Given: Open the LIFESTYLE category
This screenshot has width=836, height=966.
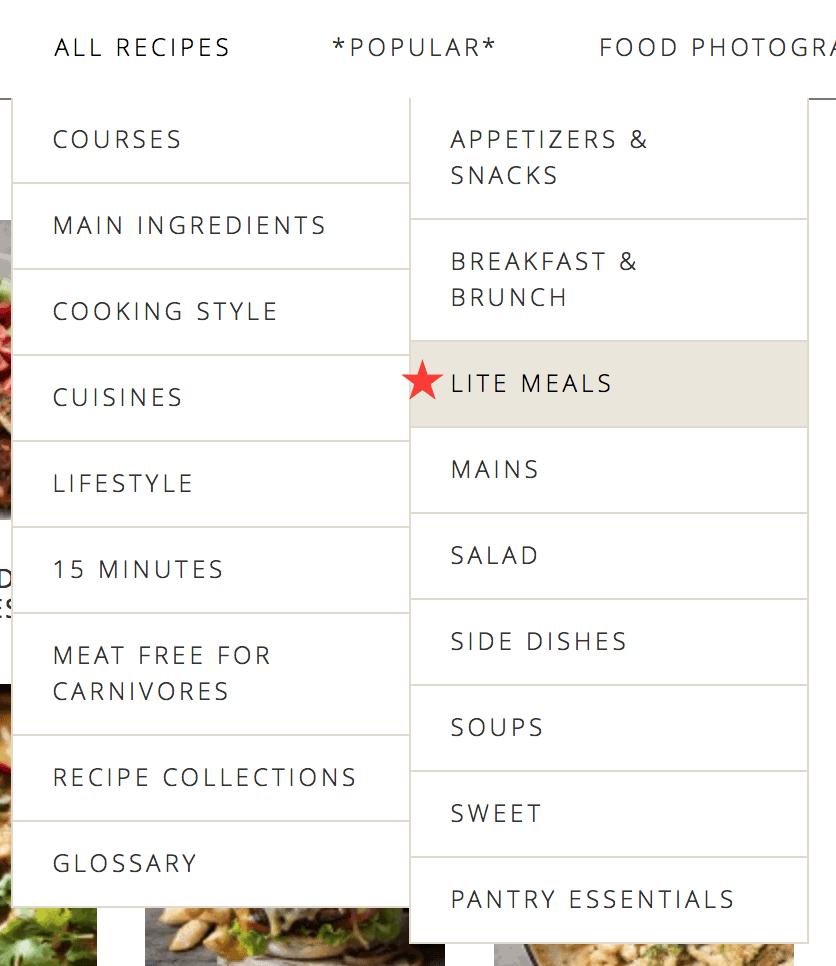Looking at the screenshot, I should tap(123, 484).
